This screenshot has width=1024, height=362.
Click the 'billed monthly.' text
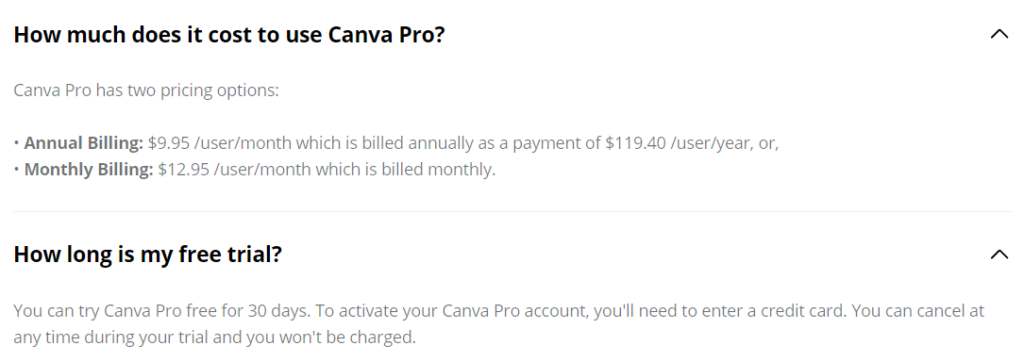[x=438, y=170]
